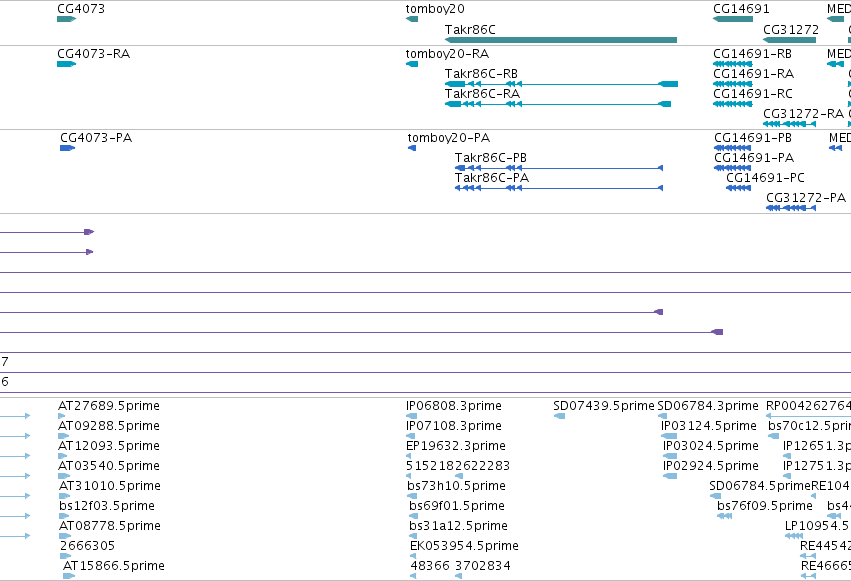Click the CG4073-RA transcript glyph
This screenshot has height=581, width=851.
point(66,64)
